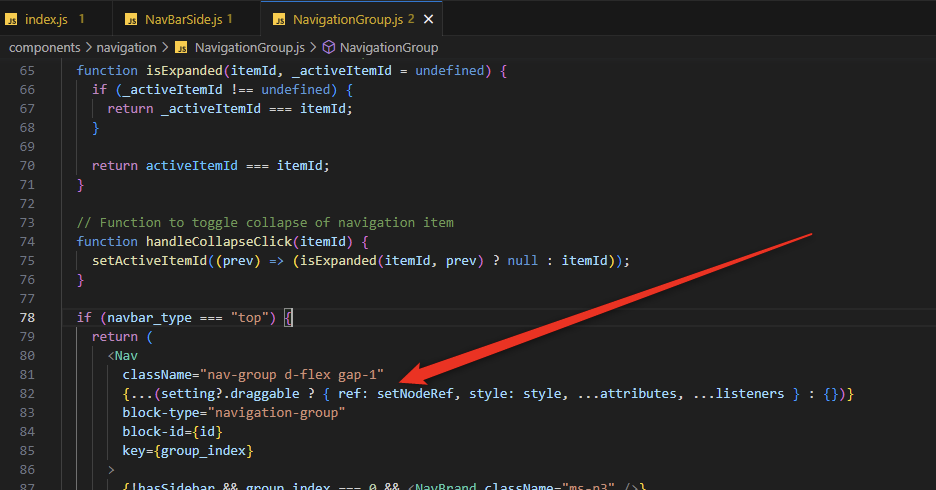Click the JS file icon on NavBarSide.js tab
Viewport: 936px width, 490px height.
[x=131, y=20]
